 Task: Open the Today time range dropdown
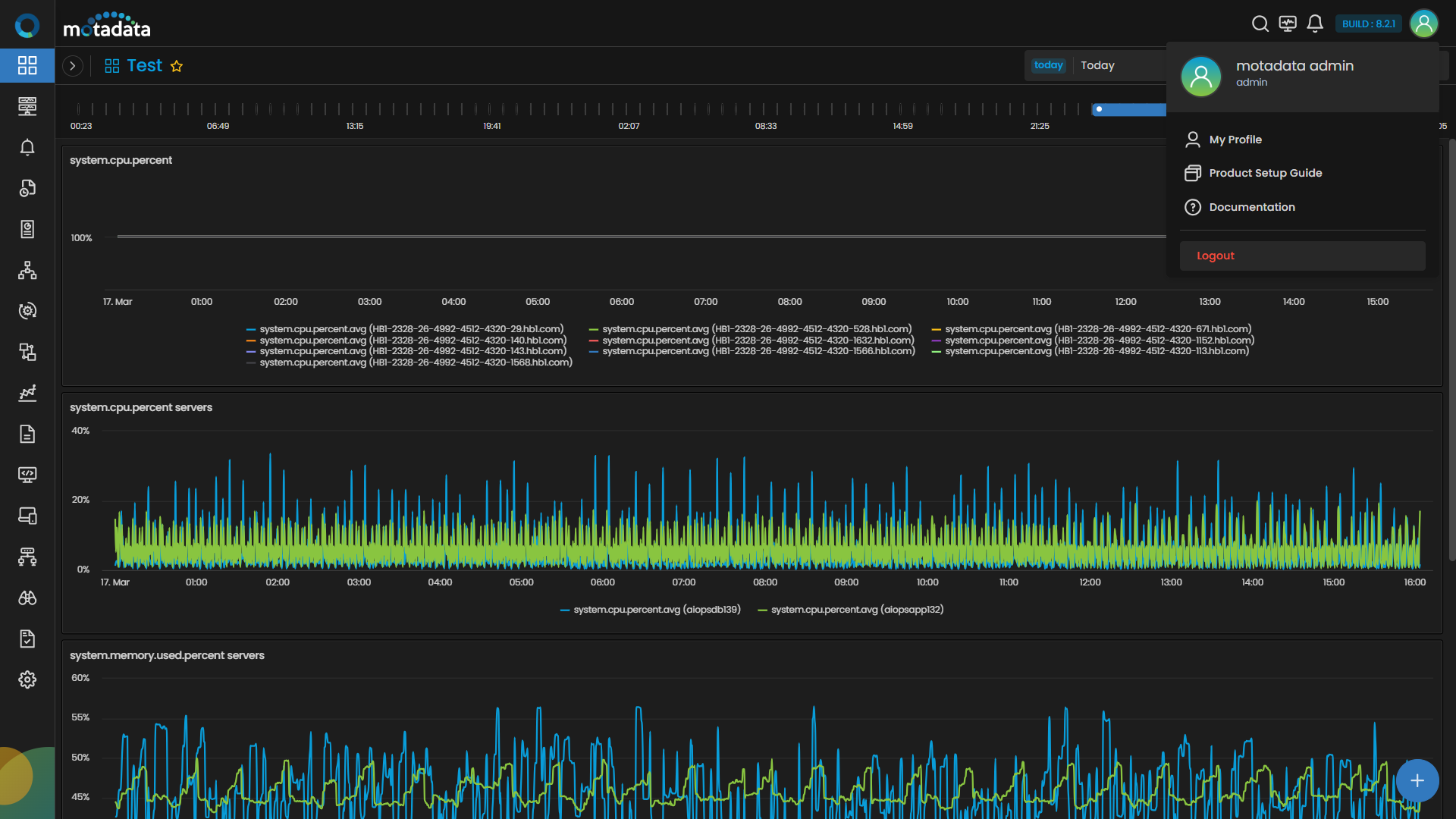click(1097, 66)
